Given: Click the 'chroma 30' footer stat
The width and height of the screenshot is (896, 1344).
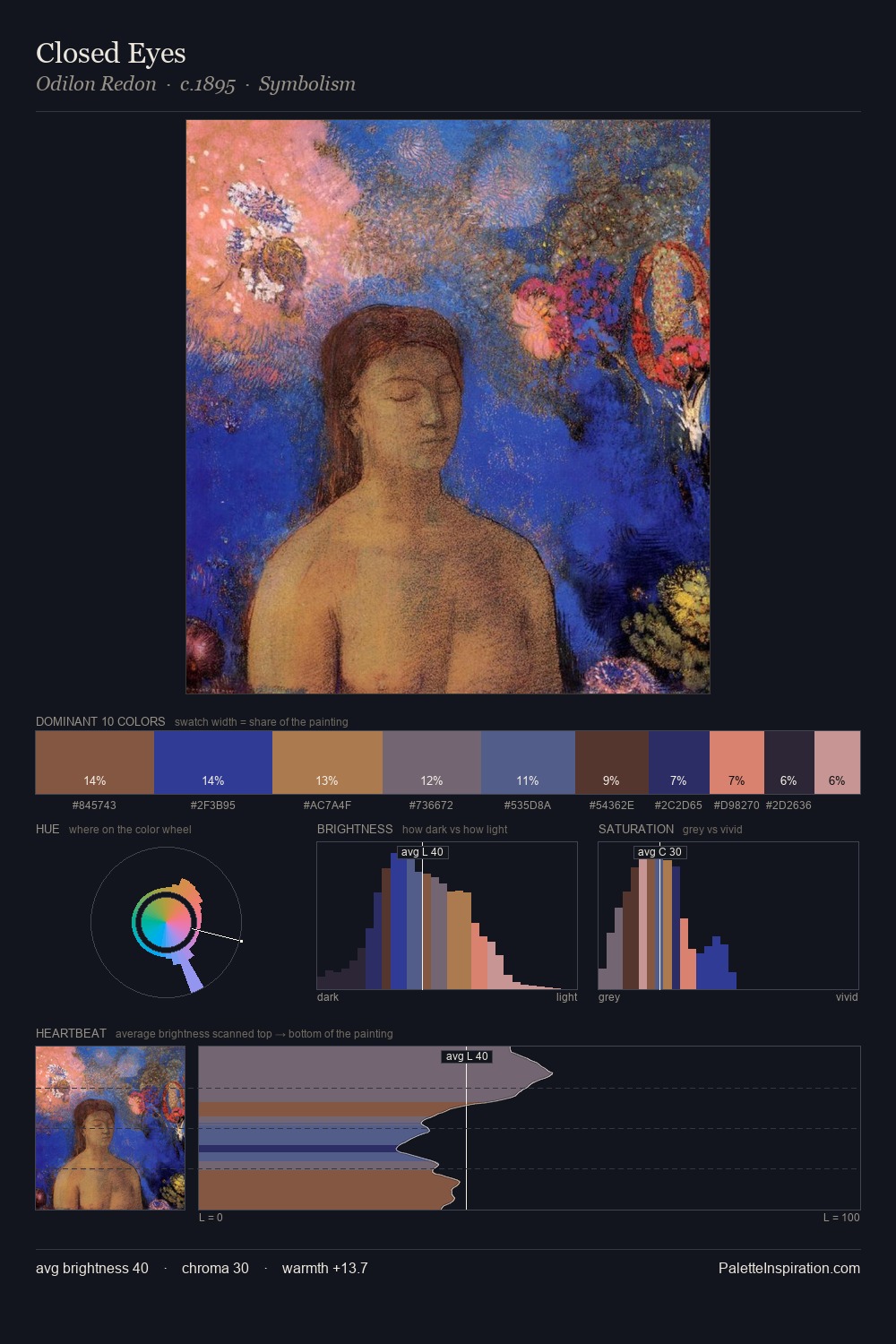Looking at the screenshot, I should click(x=215, y=1268).
